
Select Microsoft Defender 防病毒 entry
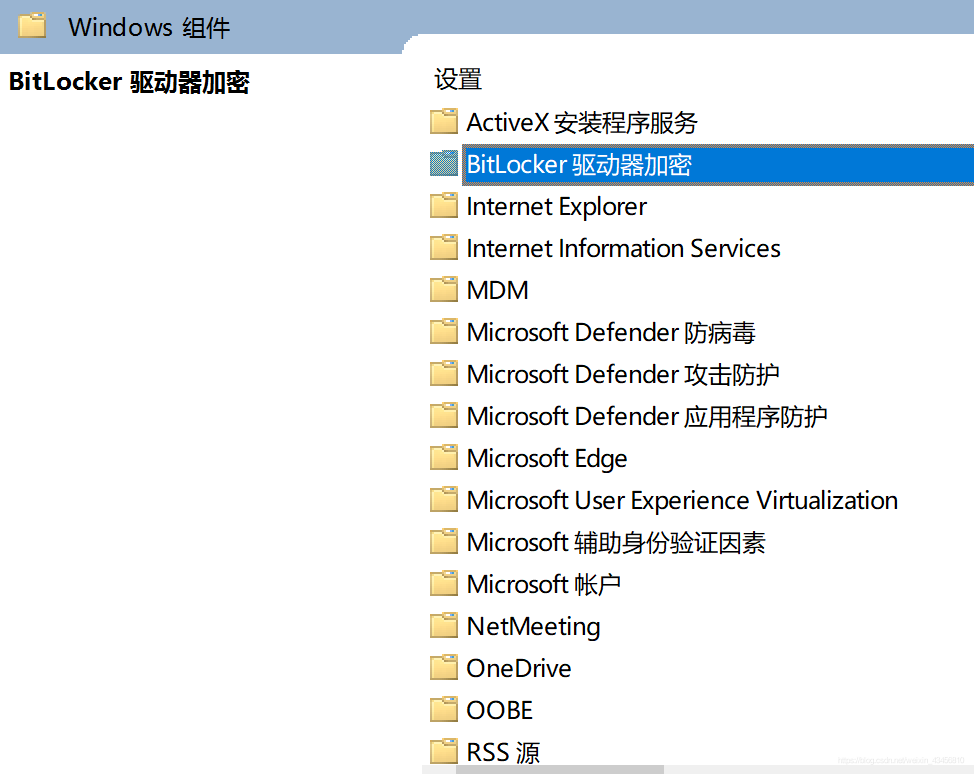(611, 332)
